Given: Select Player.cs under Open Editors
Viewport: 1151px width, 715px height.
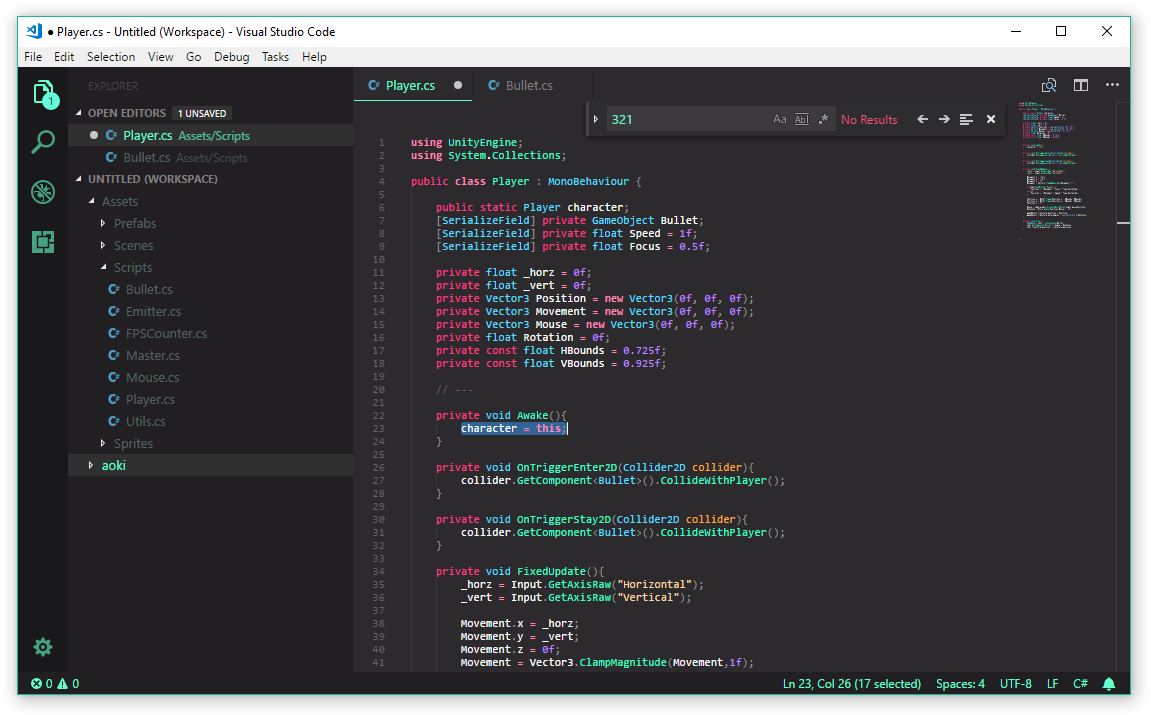Looking at the screenshot, I should coord(211,135).
